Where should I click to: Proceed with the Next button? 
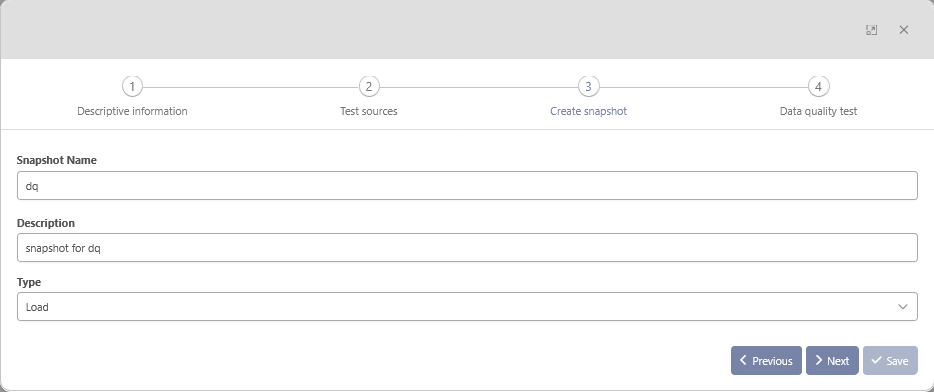pyautogui.click(x=832, y=360)
